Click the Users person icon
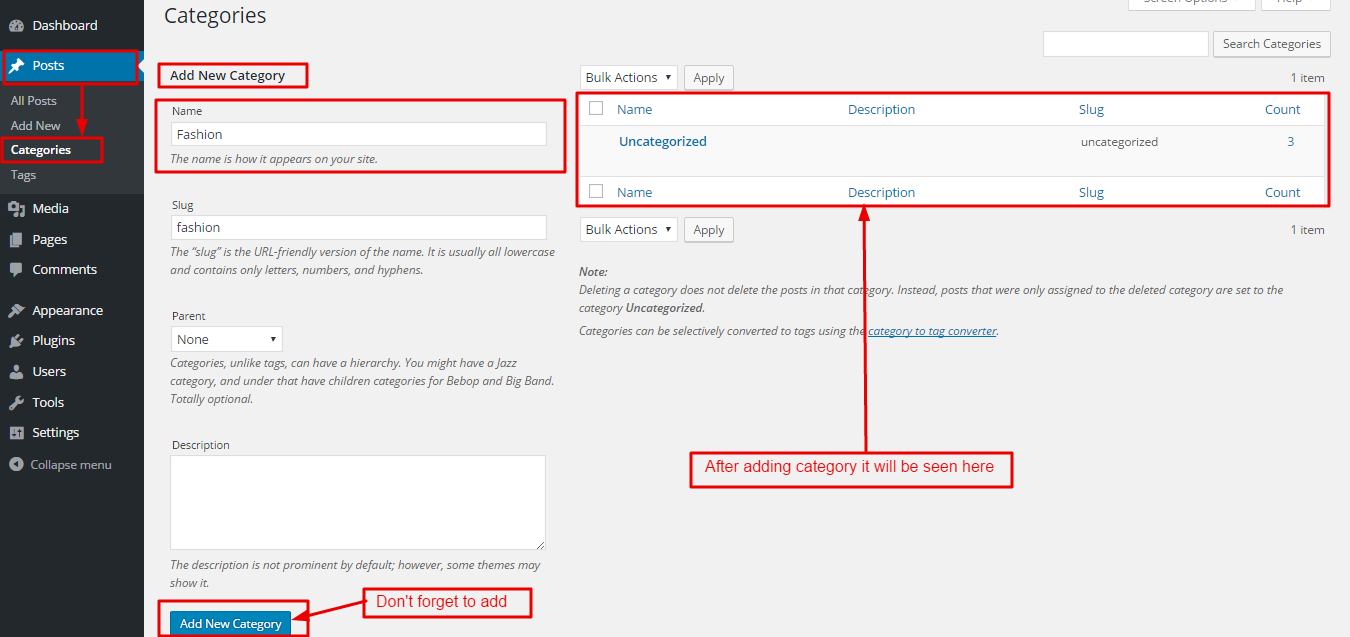The width and height of the screenshot is (1350, 637). pyautogui.click(x=16, y=372)
